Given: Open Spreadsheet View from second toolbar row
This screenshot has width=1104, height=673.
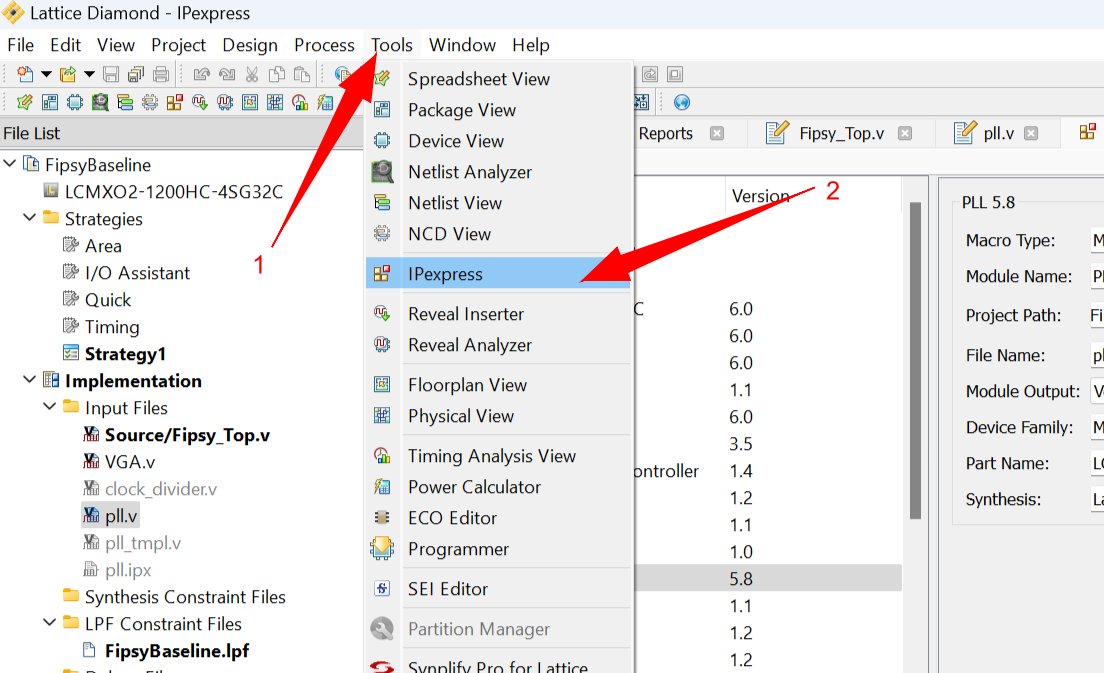Looking at the screenshot, I should click(25, 103).
